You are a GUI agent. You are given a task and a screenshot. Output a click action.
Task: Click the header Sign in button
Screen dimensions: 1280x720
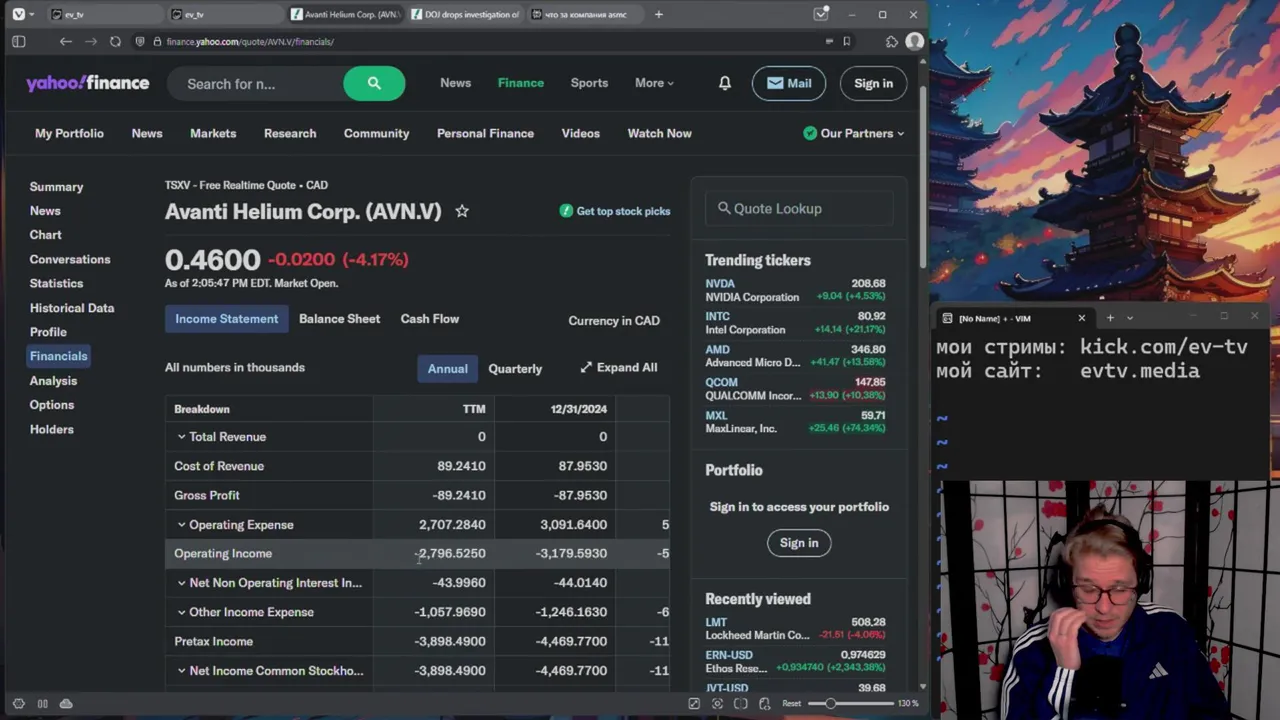tap(873, 83)
